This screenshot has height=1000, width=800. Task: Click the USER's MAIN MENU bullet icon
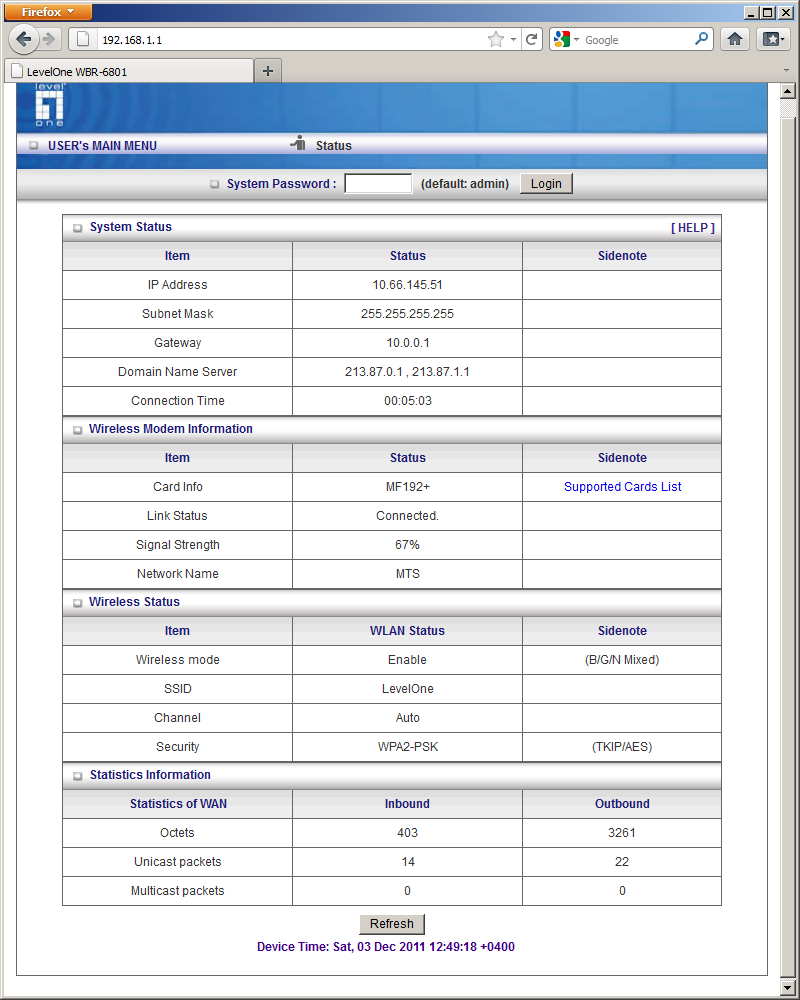33,145
